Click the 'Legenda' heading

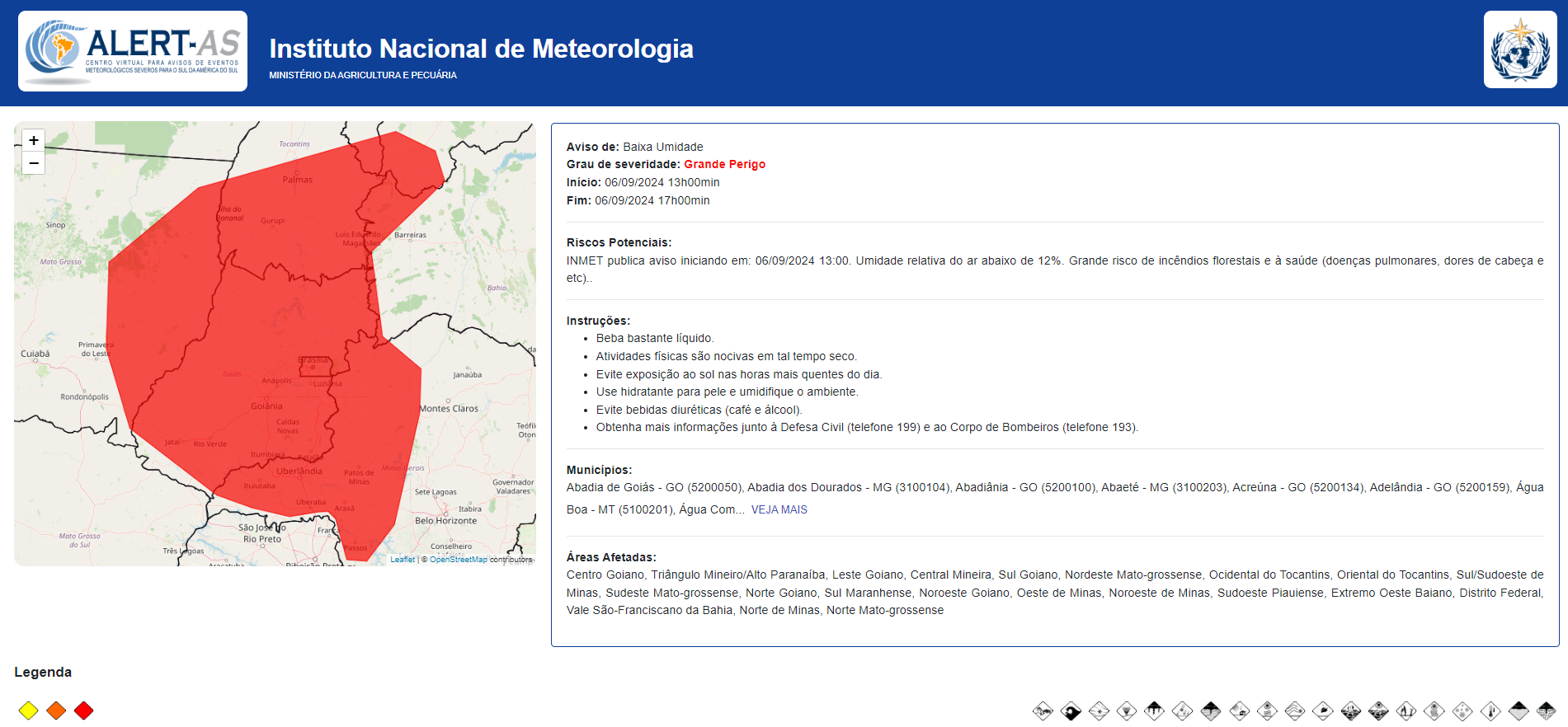coord(43,672)
